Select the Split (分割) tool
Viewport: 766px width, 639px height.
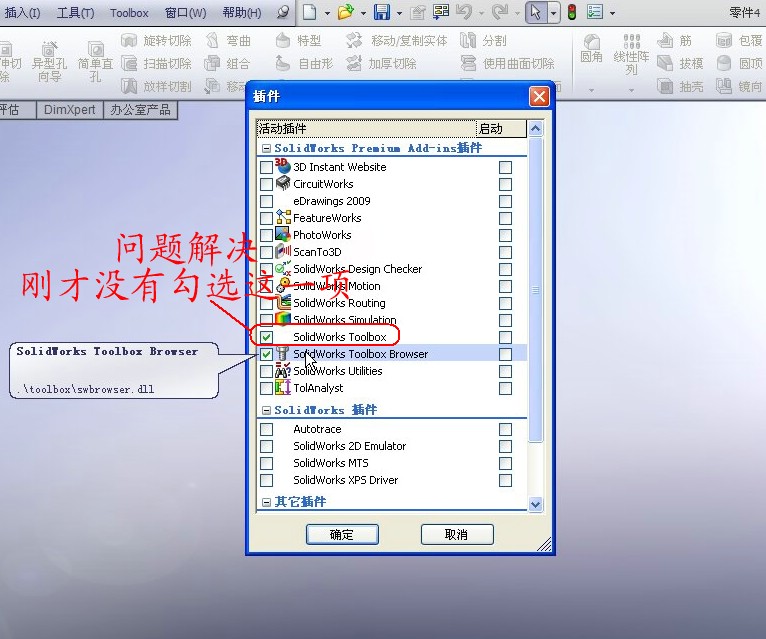pyautogui.click(x=483, y=41)
